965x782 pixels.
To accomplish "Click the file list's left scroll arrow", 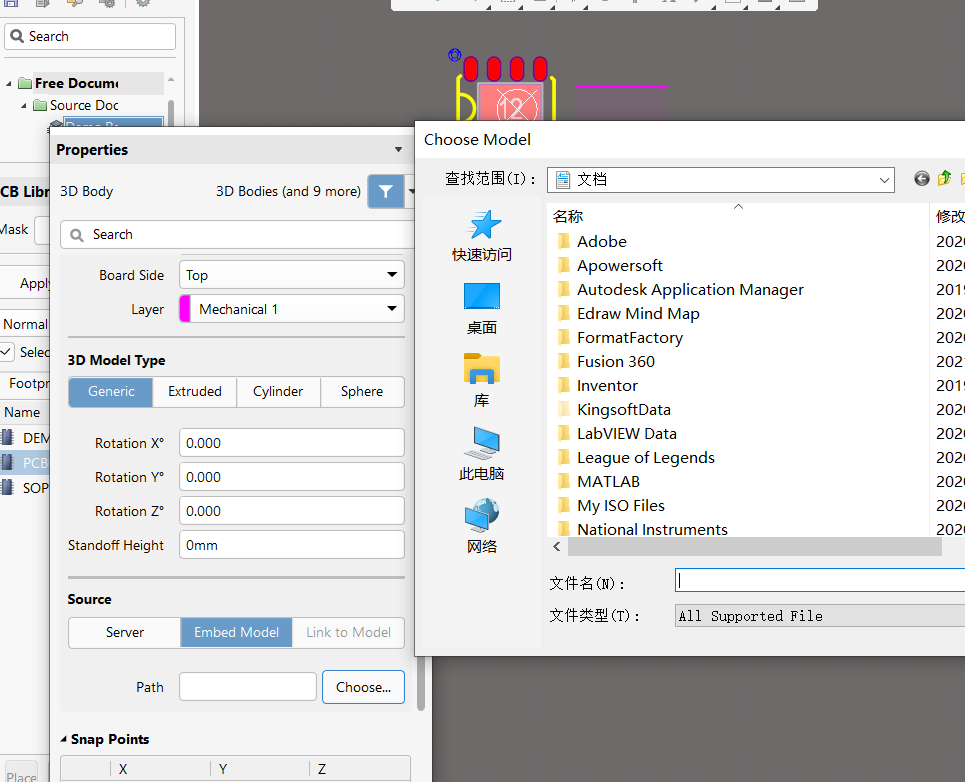I will pyautogui.click(x=557, y=546).
